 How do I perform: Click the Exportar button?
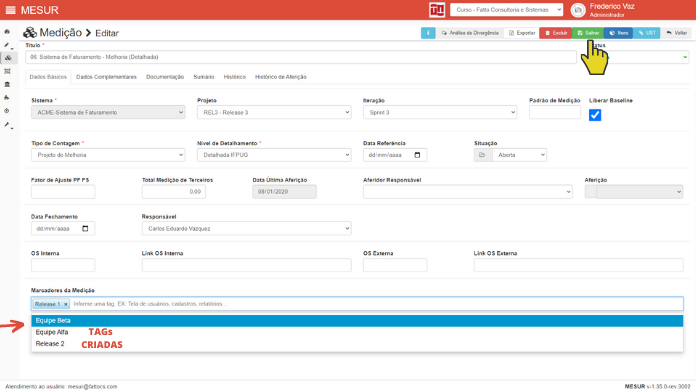[x=522, y=33]
